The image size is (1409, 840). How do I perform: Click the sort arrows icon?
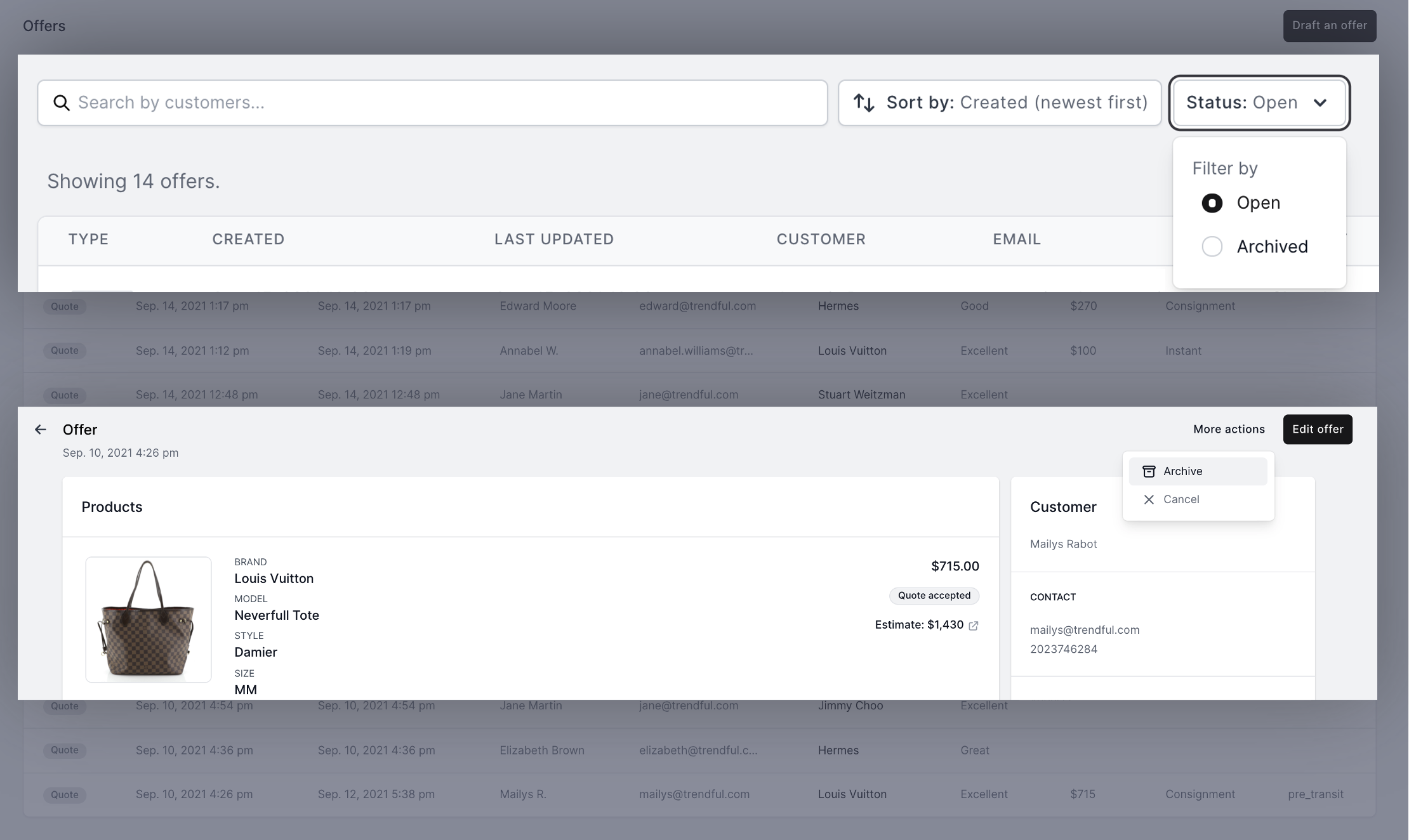tap(864, 103)
